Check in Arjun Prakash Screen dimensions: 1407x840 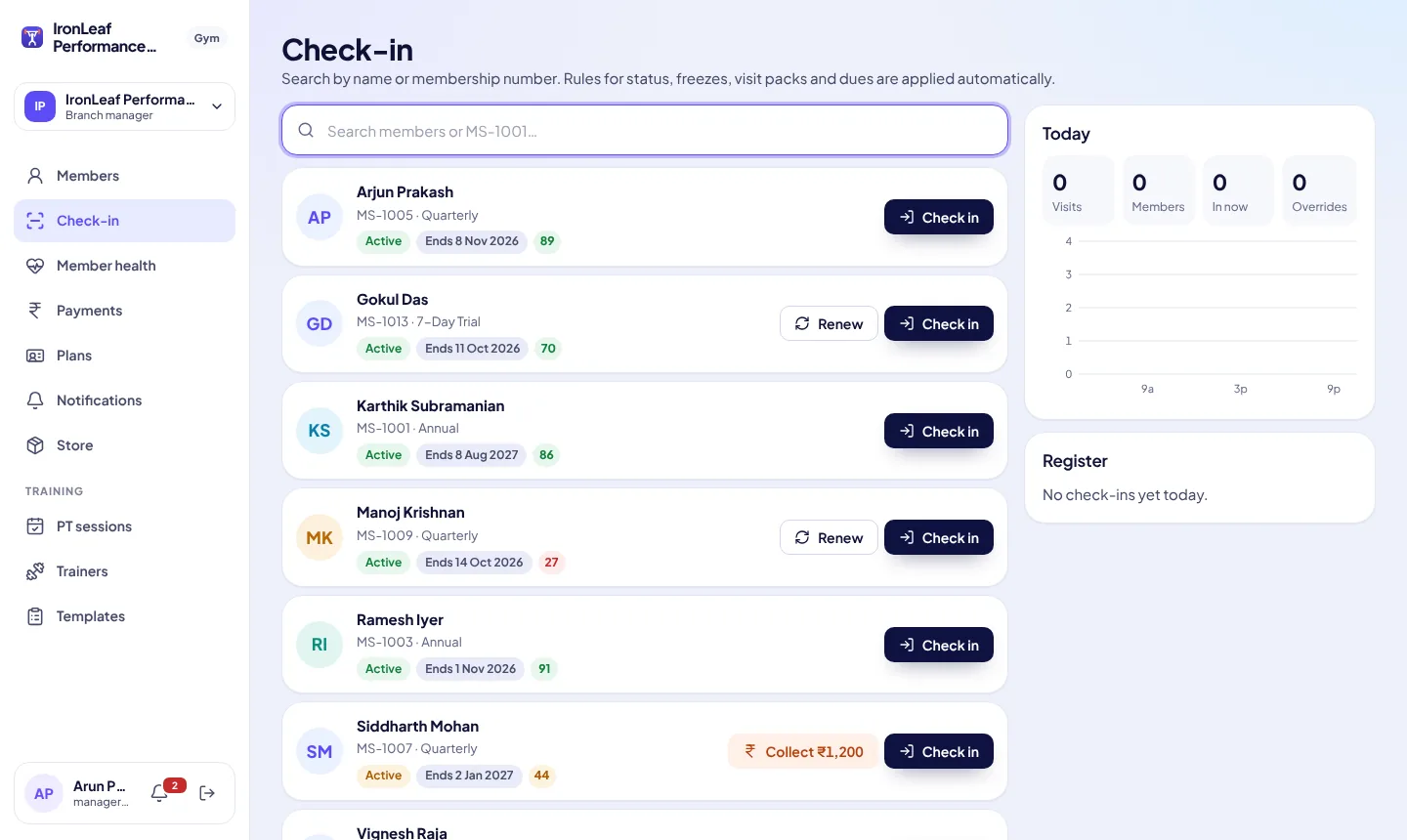(939, 217)
